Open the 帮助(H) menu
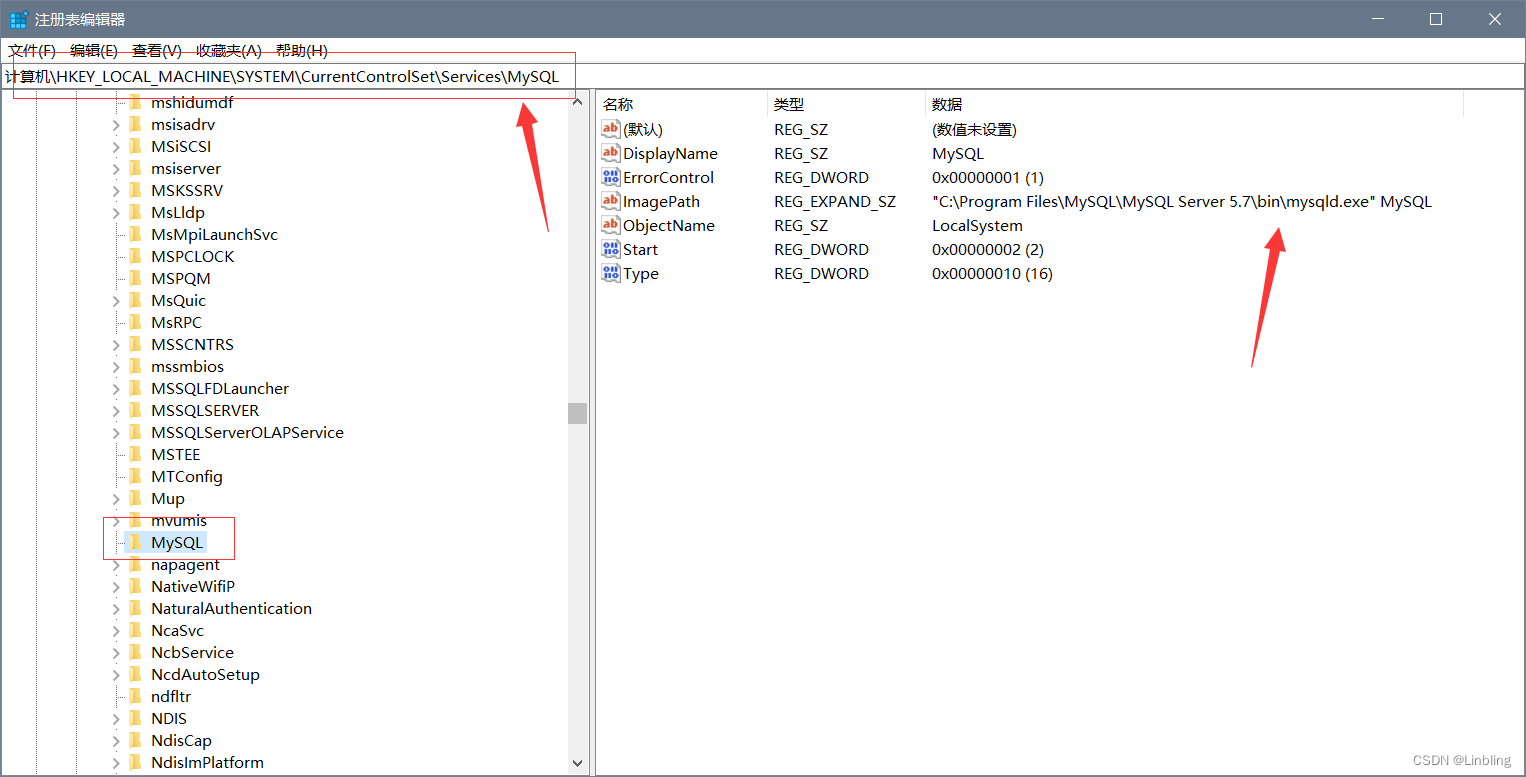Image resolution: width=1526 pixels, height=777 pixels. click(x=302, y=50)
